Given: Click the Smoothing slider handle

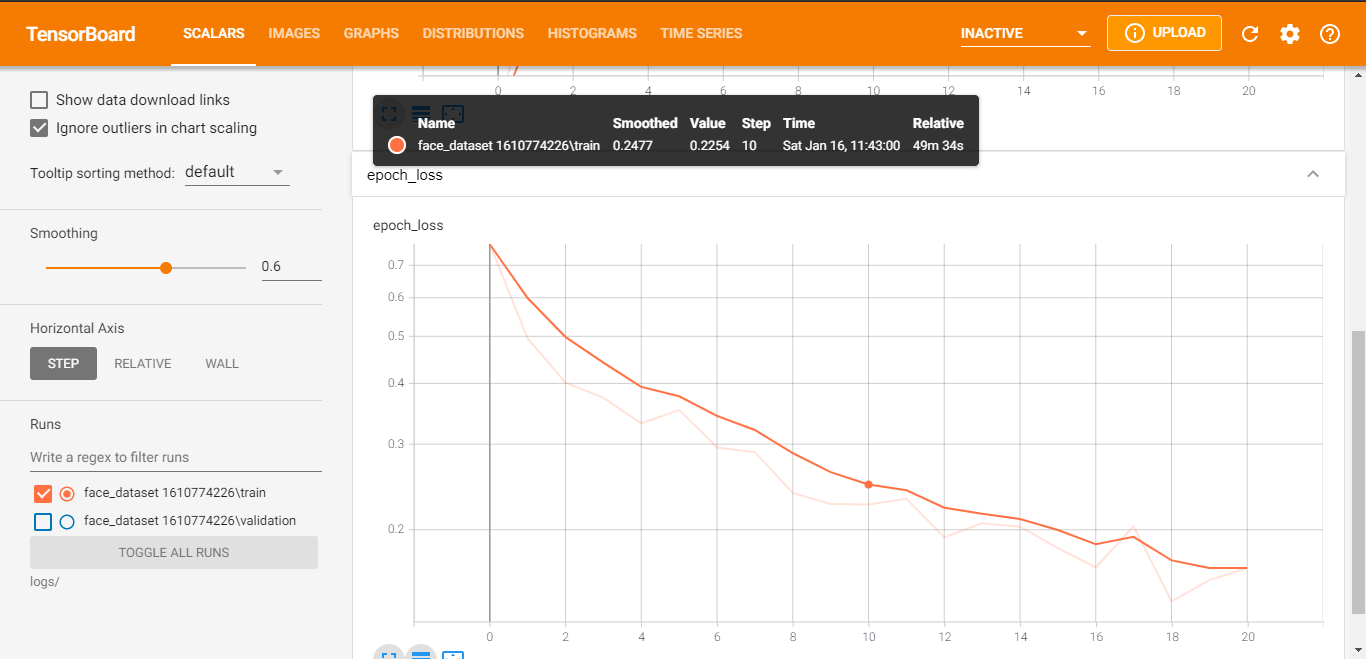Looking at the screenshot, I should click(166, 268).
